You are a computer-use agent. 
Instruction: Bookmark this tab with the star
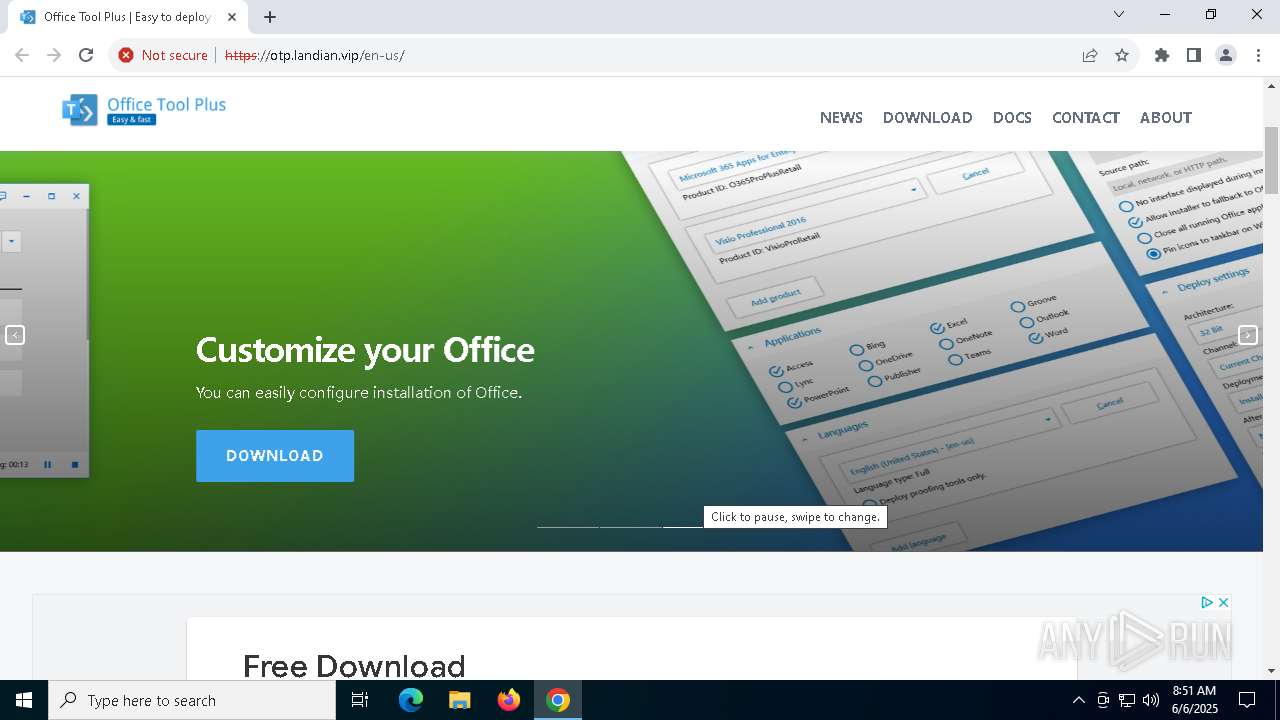tap(1122, 55)
